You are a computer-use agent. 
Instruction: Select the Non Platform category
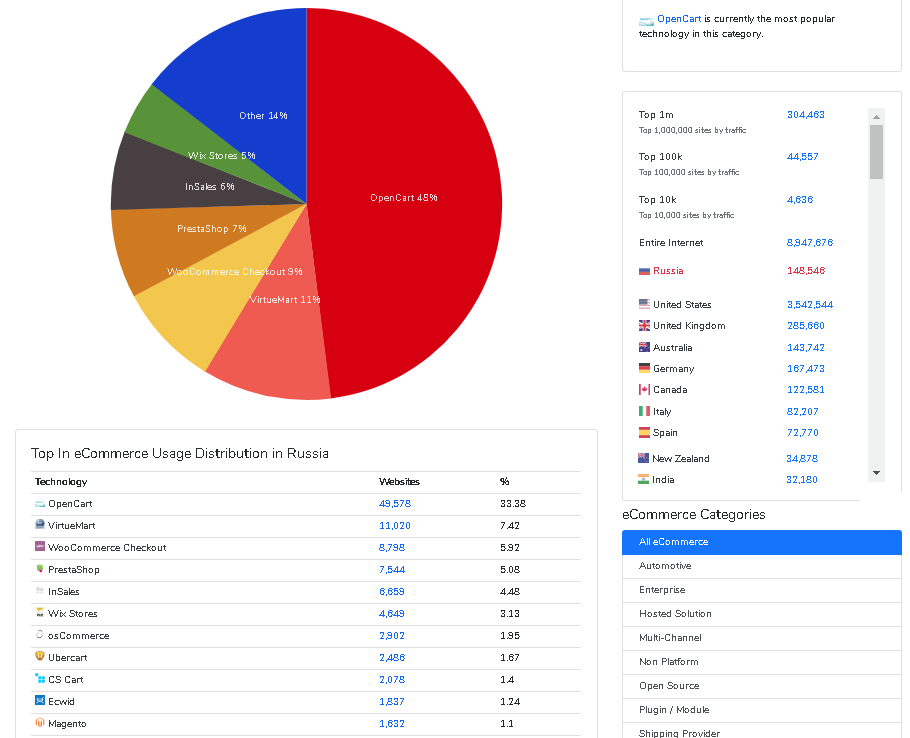(x=761, y=661)
